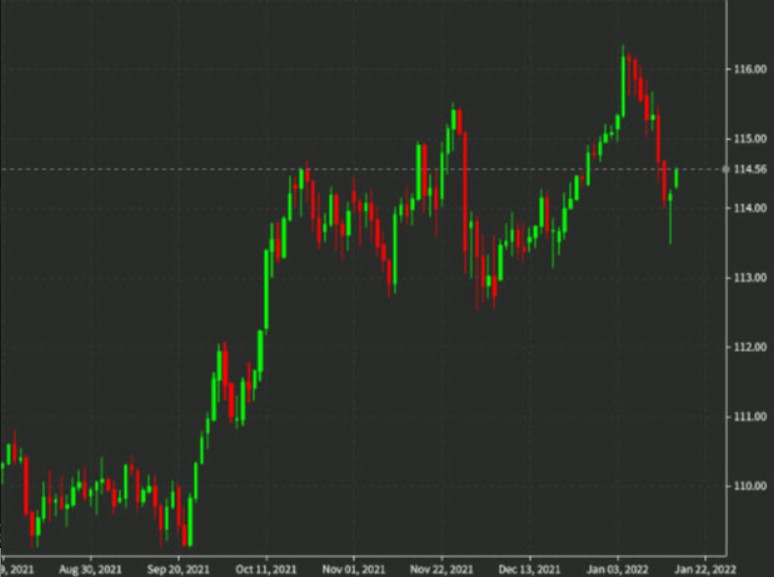
Task: Click the tallest green candle above 116.00
Action: tap(623, 81)
